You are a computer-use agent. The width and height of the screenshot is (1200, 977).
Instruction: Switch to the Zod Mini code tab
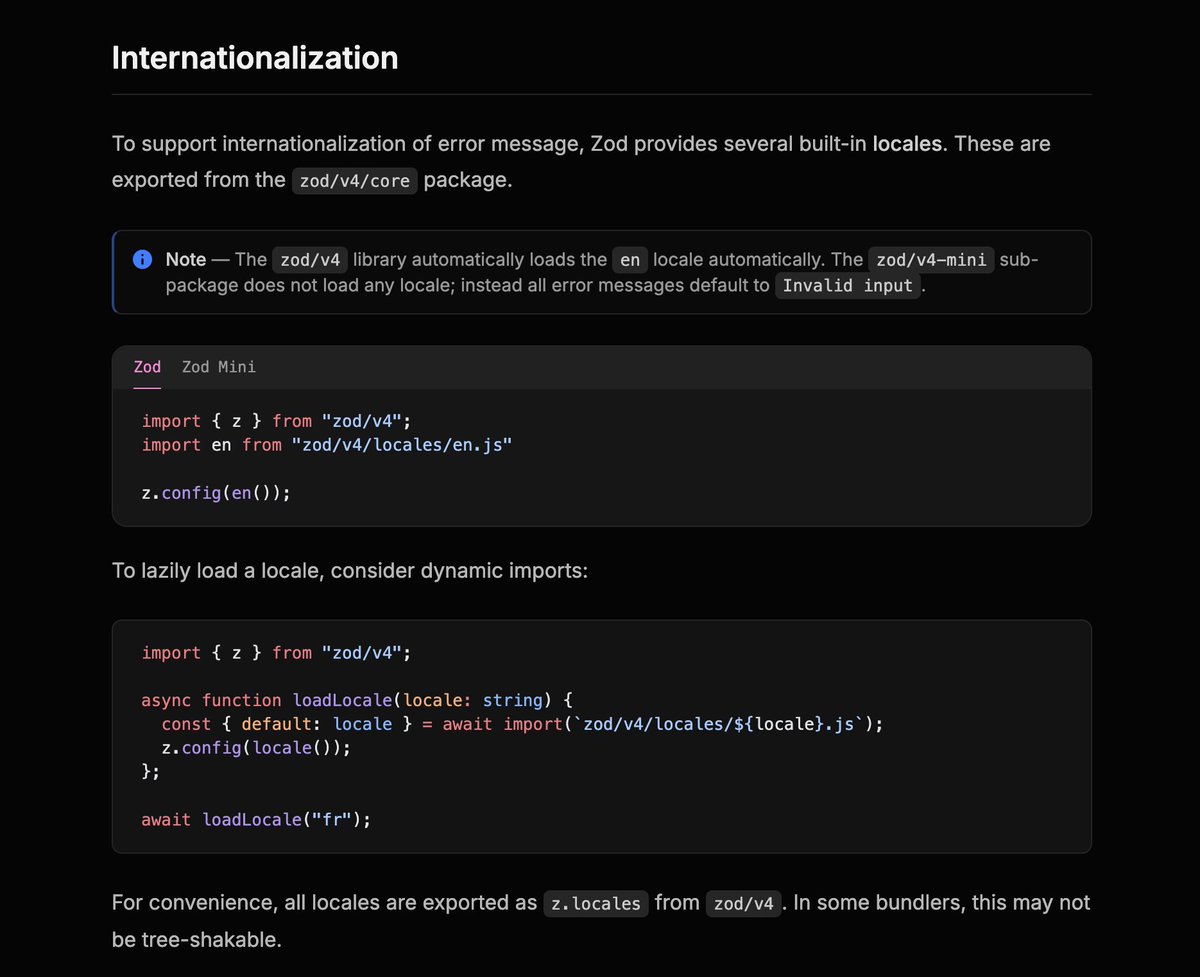[219, 367]
